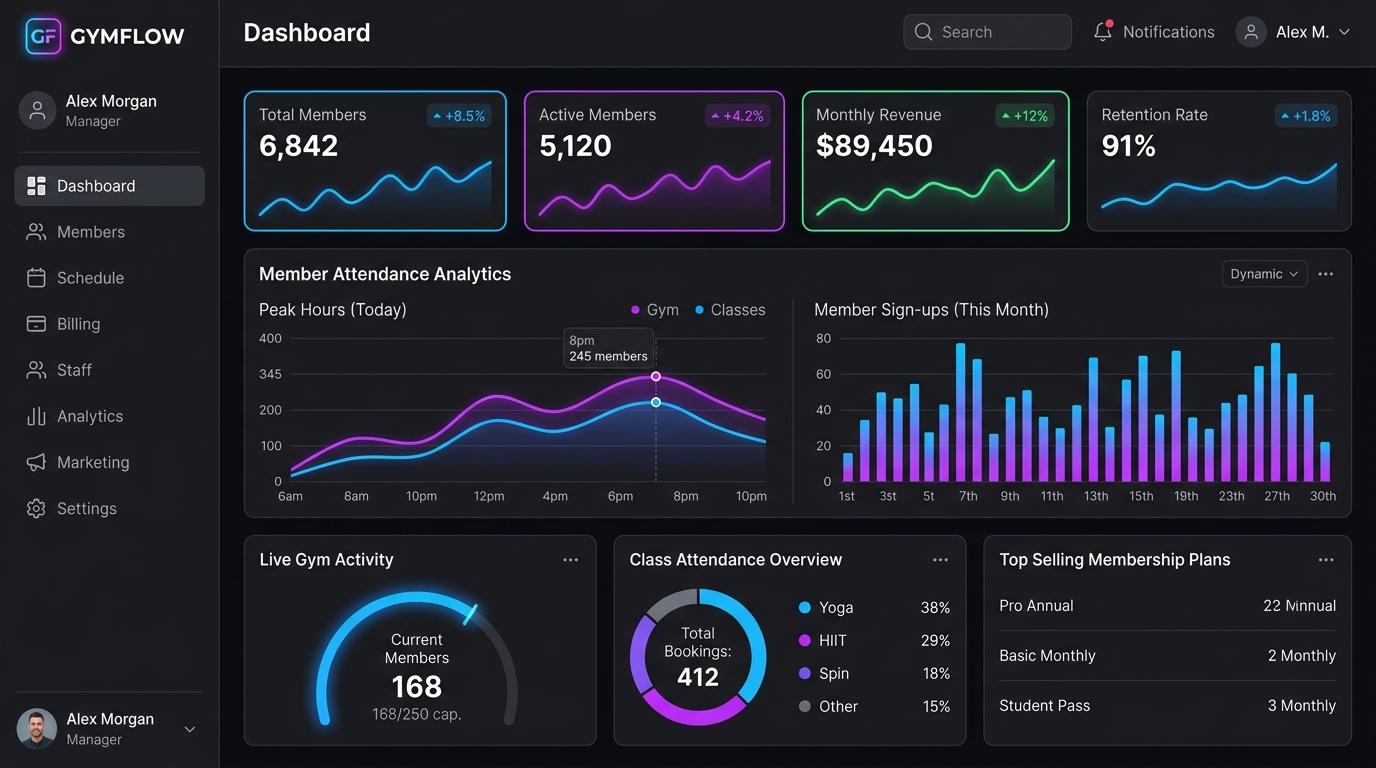This screenshot has width=1376, height=768.
Task: Click the Current Members capacity gauge
Action: 417,660
